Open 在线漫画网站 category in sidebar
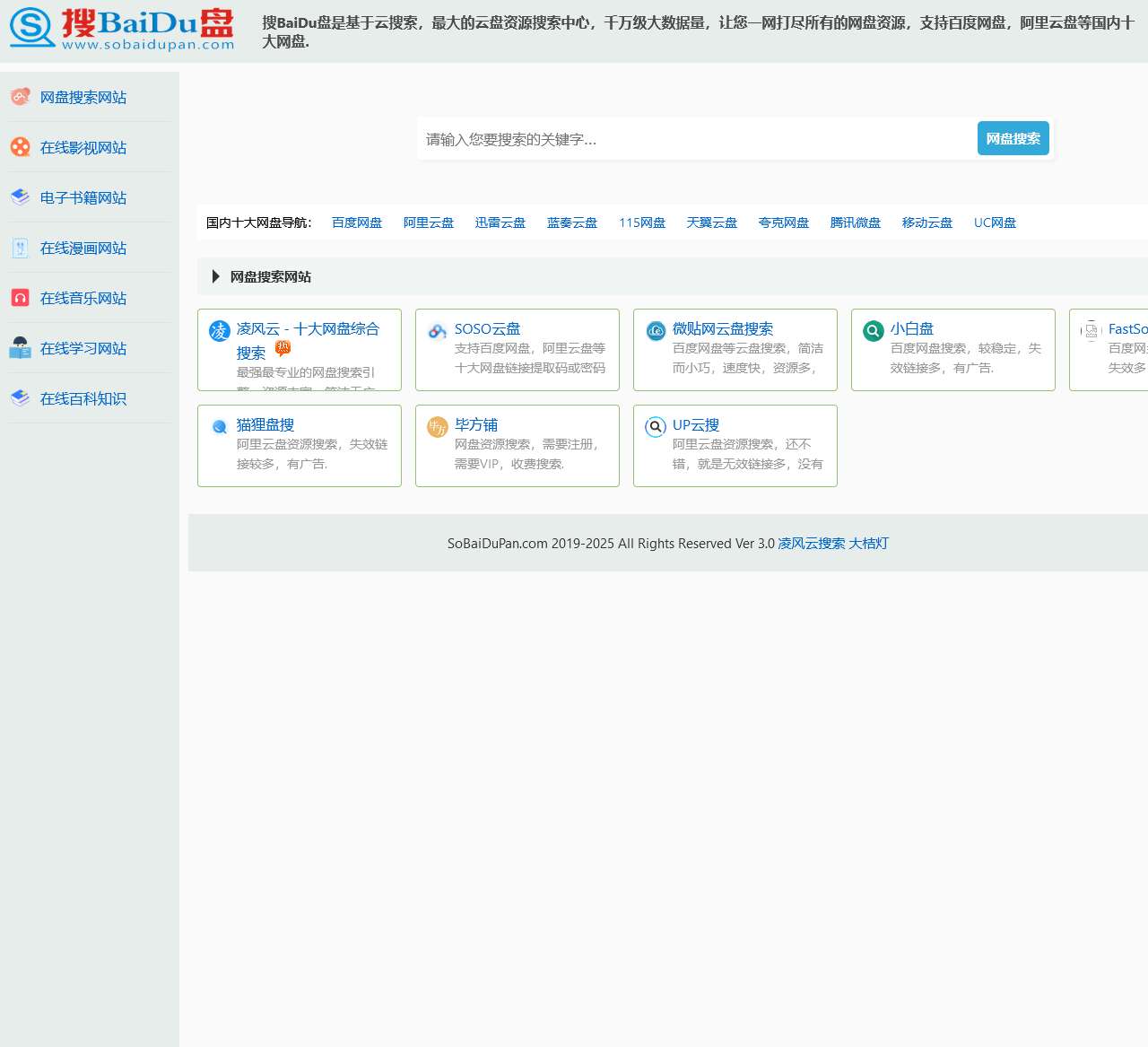 83,248
